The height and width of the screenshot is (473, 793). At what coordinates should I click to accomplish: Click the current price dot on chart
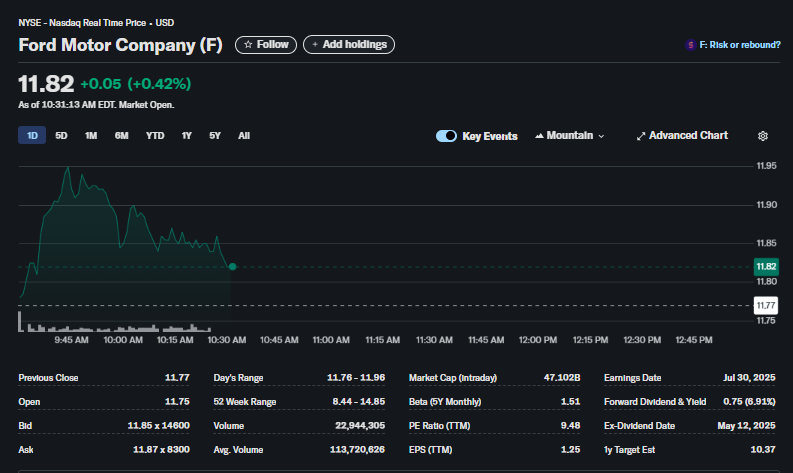point(233,267)
